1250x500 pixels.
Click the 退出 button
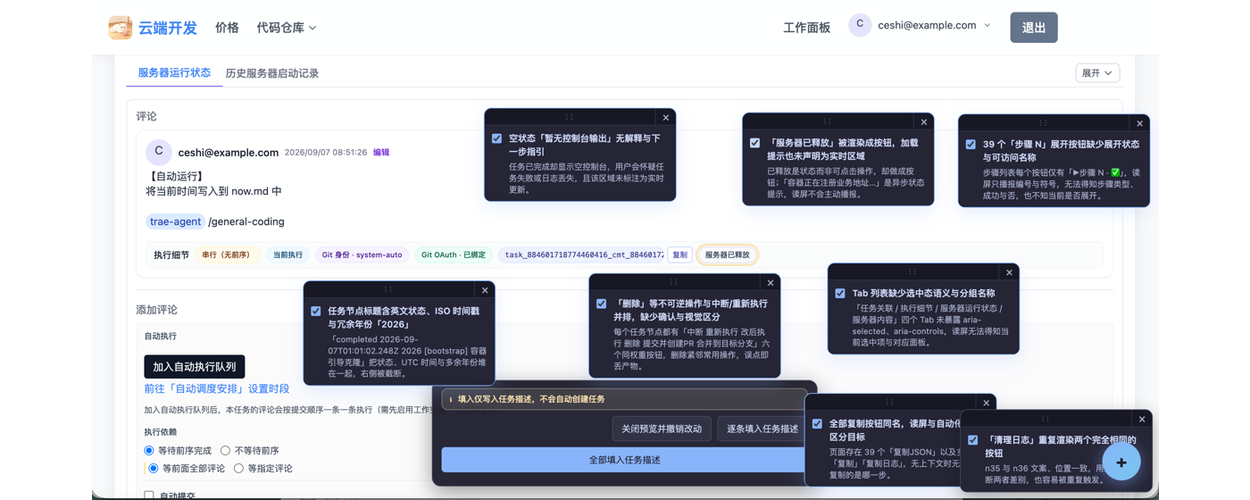[x=1034, y=27]
